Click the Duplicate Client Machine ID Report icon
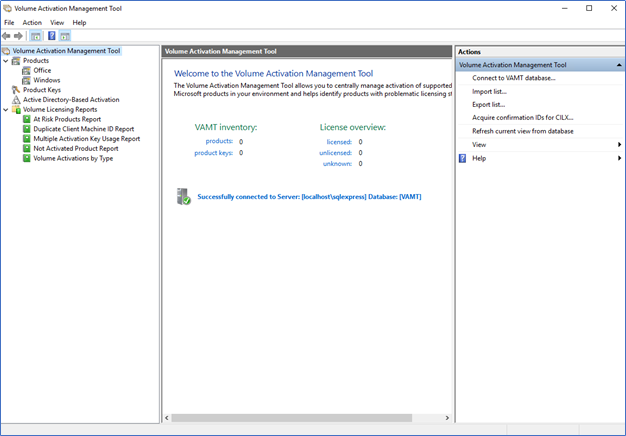 [26, 129]
